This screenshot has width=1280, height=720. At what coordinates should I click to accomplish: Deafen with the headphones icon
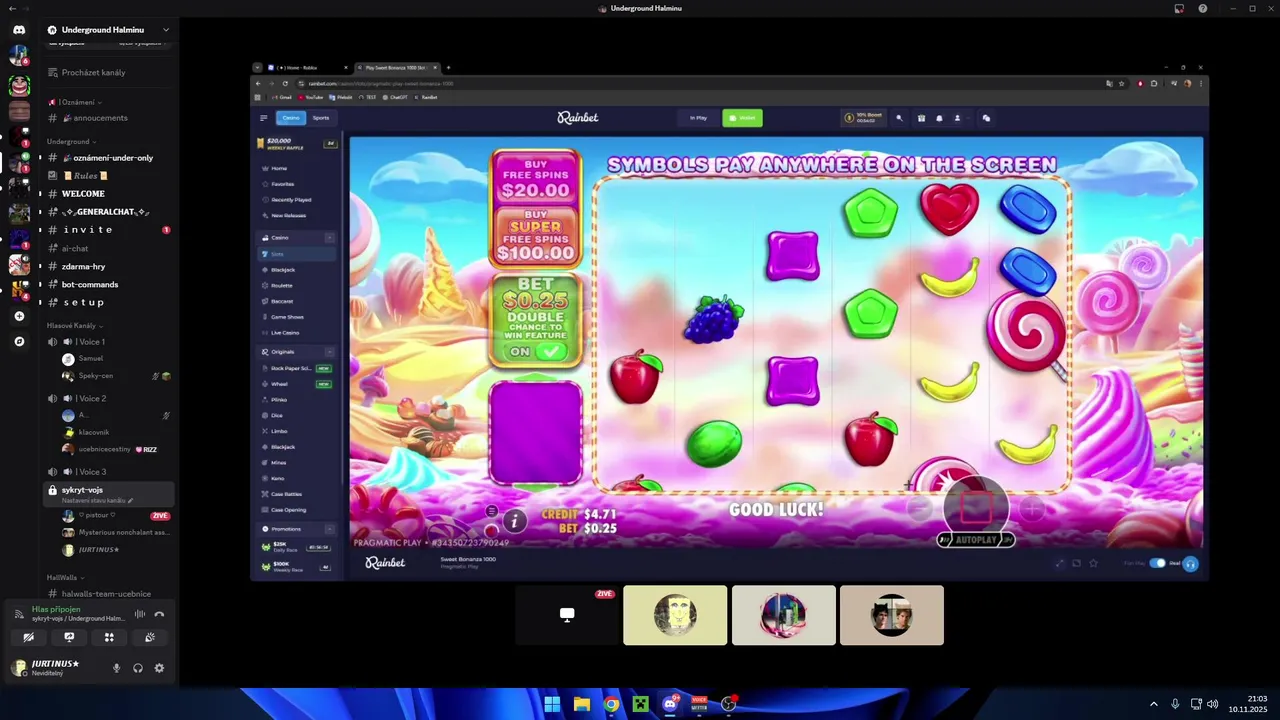coord(138,668)
